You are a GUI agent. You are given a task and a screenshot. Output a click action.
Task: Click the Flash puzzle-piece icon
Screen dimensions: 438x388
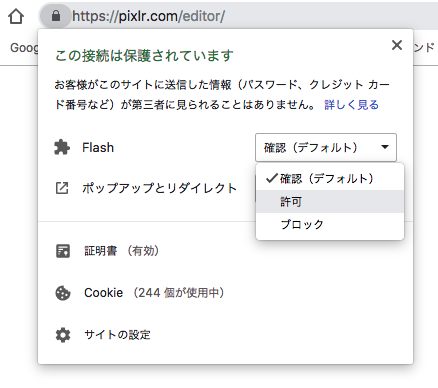(x=62, y=147)
